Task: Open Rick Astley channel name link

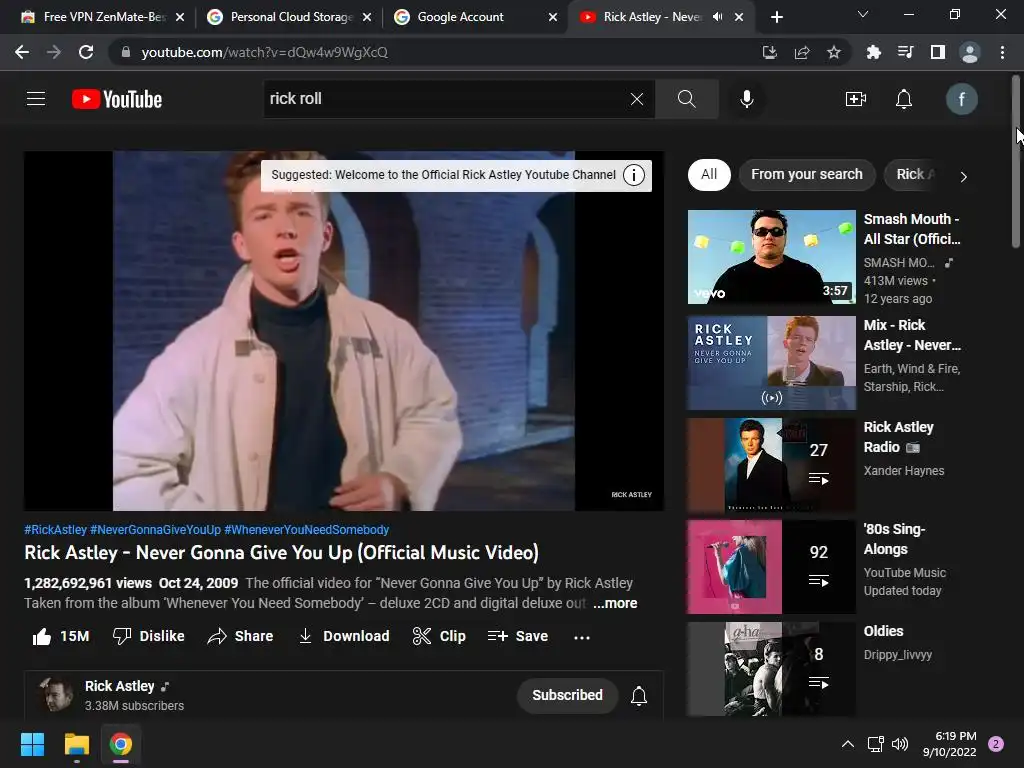Action: [120, 686]
